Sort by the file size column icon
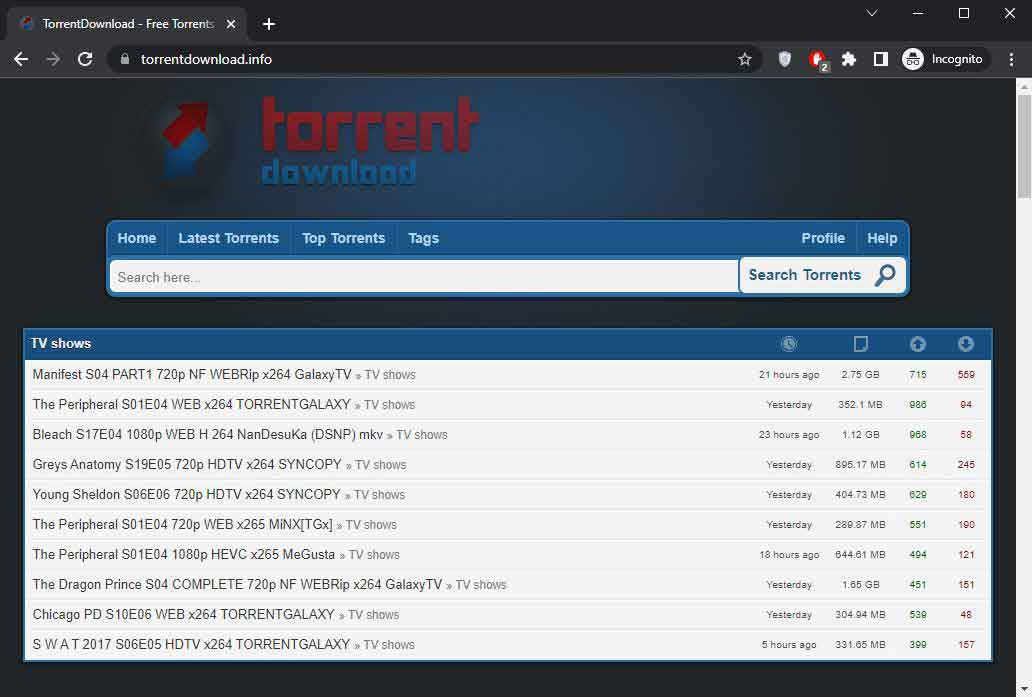 [860, 344]
